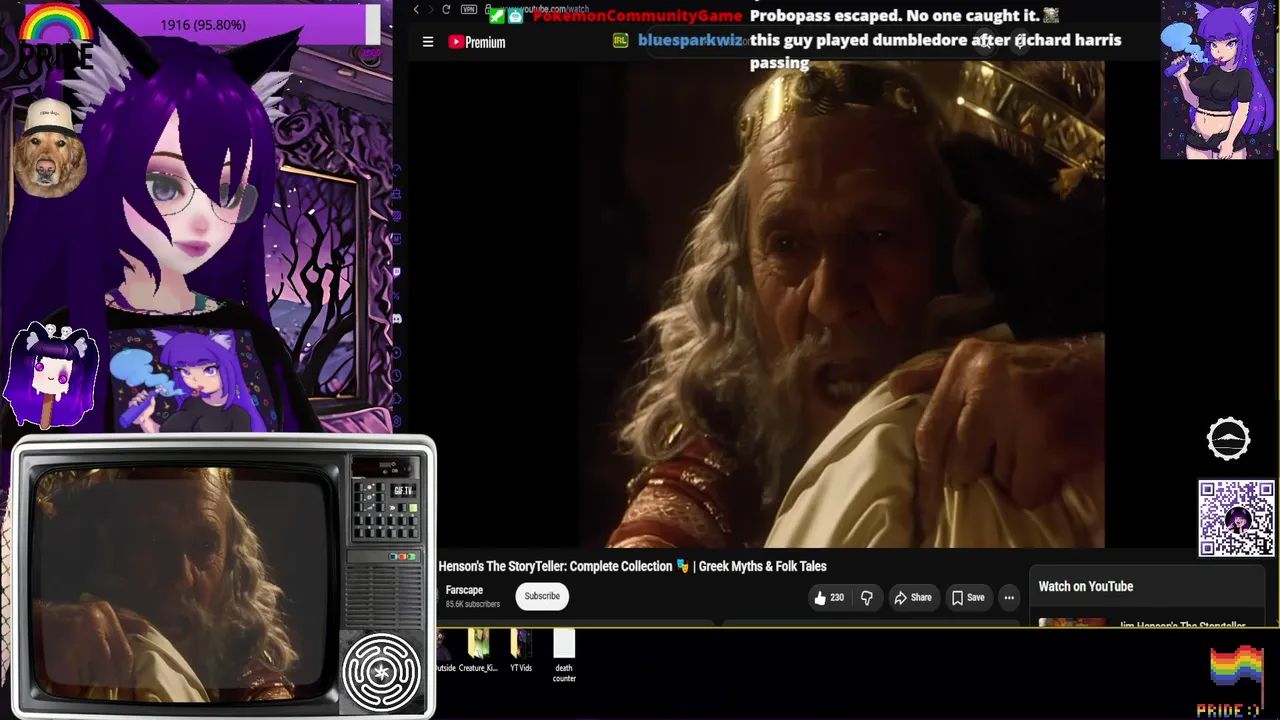Subscribe to the Farscape channel

(542, 596)
